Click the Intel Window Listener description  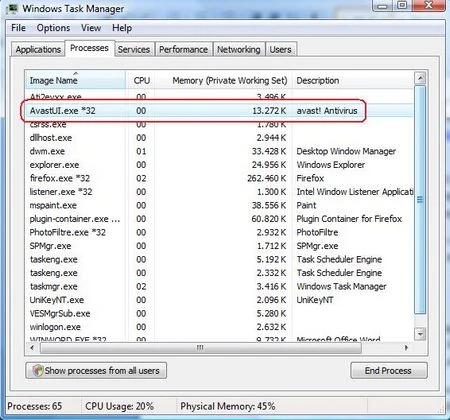click(355, 192)
